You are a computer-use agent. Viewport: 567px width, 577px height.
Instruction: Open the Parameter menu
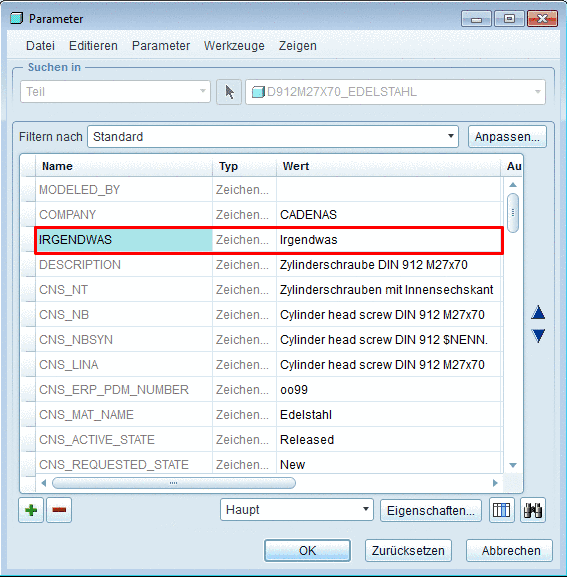pyautogui.click(x=161, y=46)
